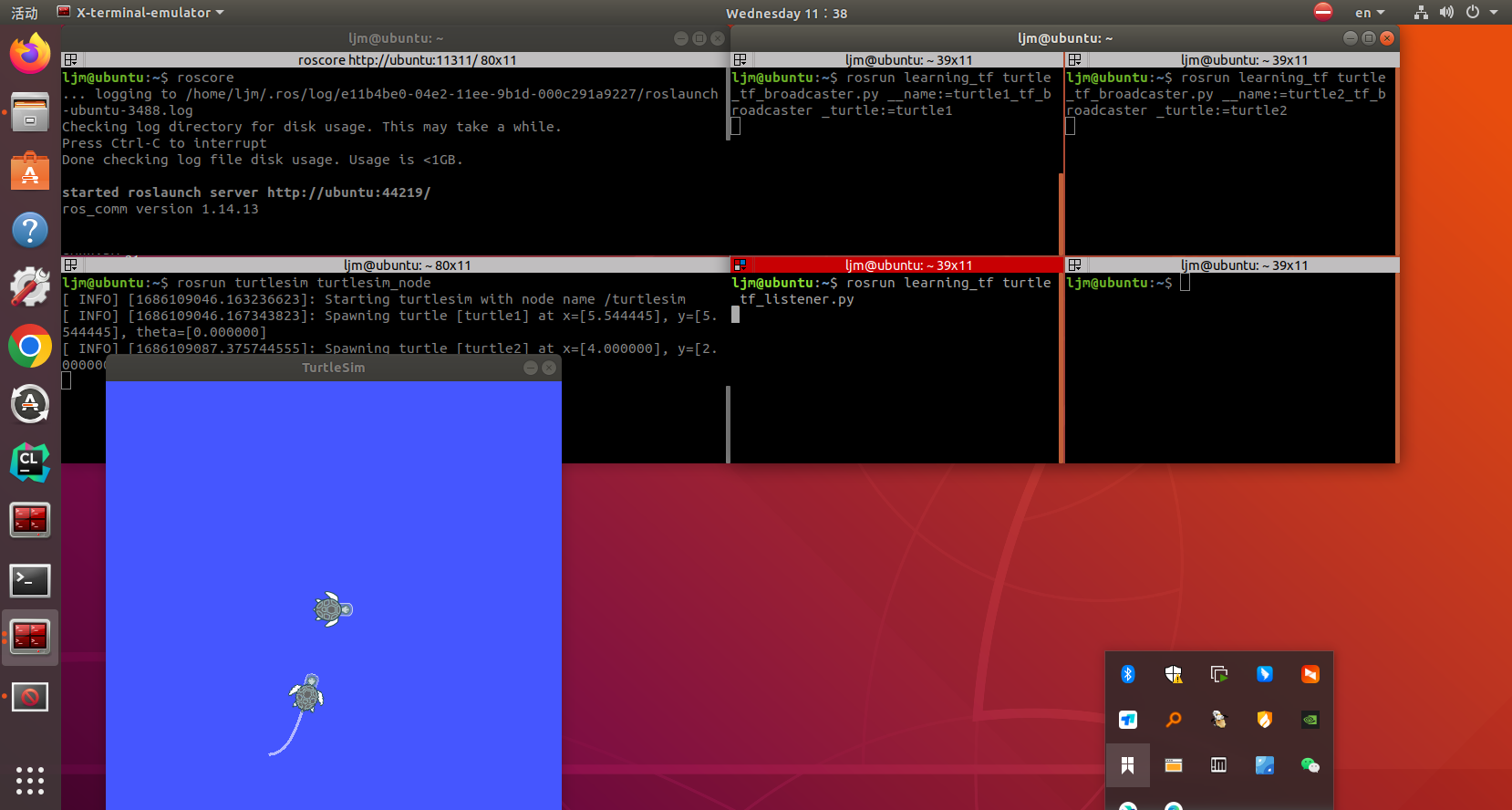
Task: Close the TurtleSim window
Action: tap(549, 368)
